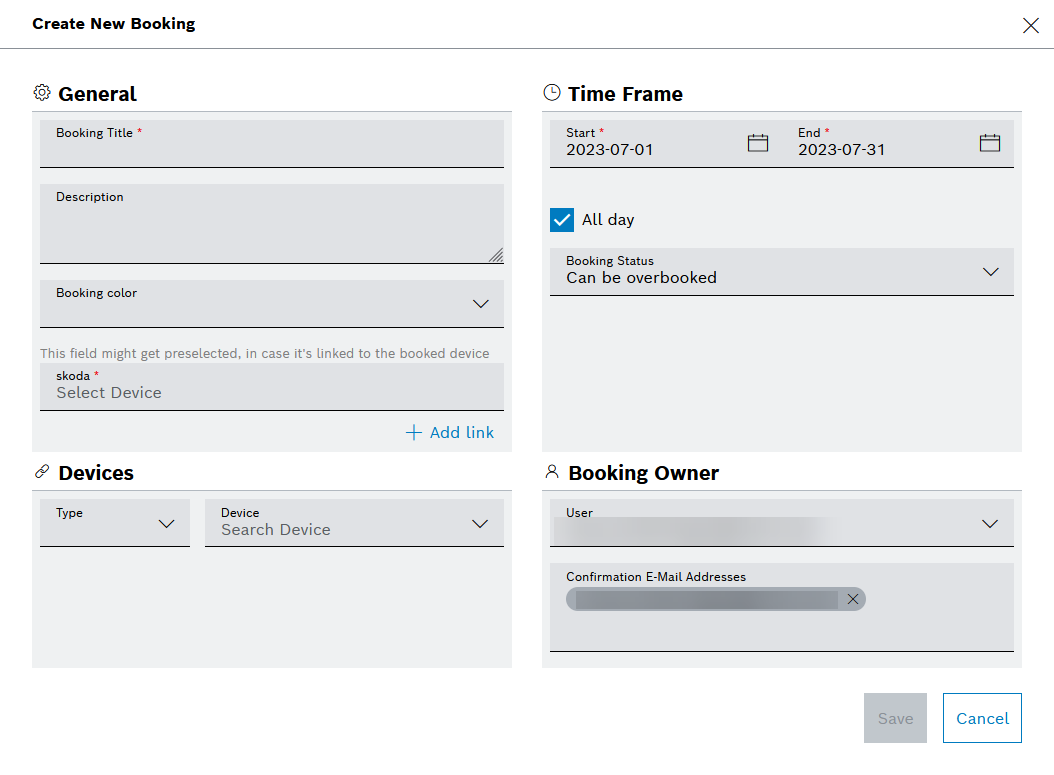Click the Time Frame clock icon

pyautogui.click(x=552, y=93)
